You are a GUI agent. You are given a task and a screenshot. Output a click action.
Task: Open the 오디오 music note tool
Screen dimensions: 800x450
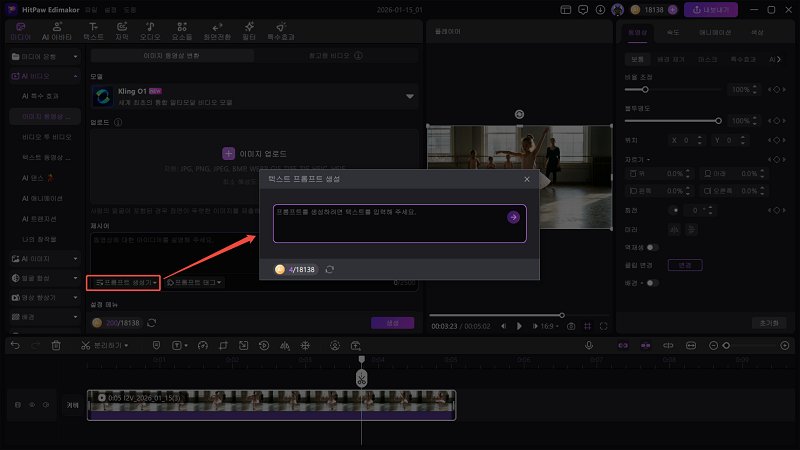(x=148, y=29)
